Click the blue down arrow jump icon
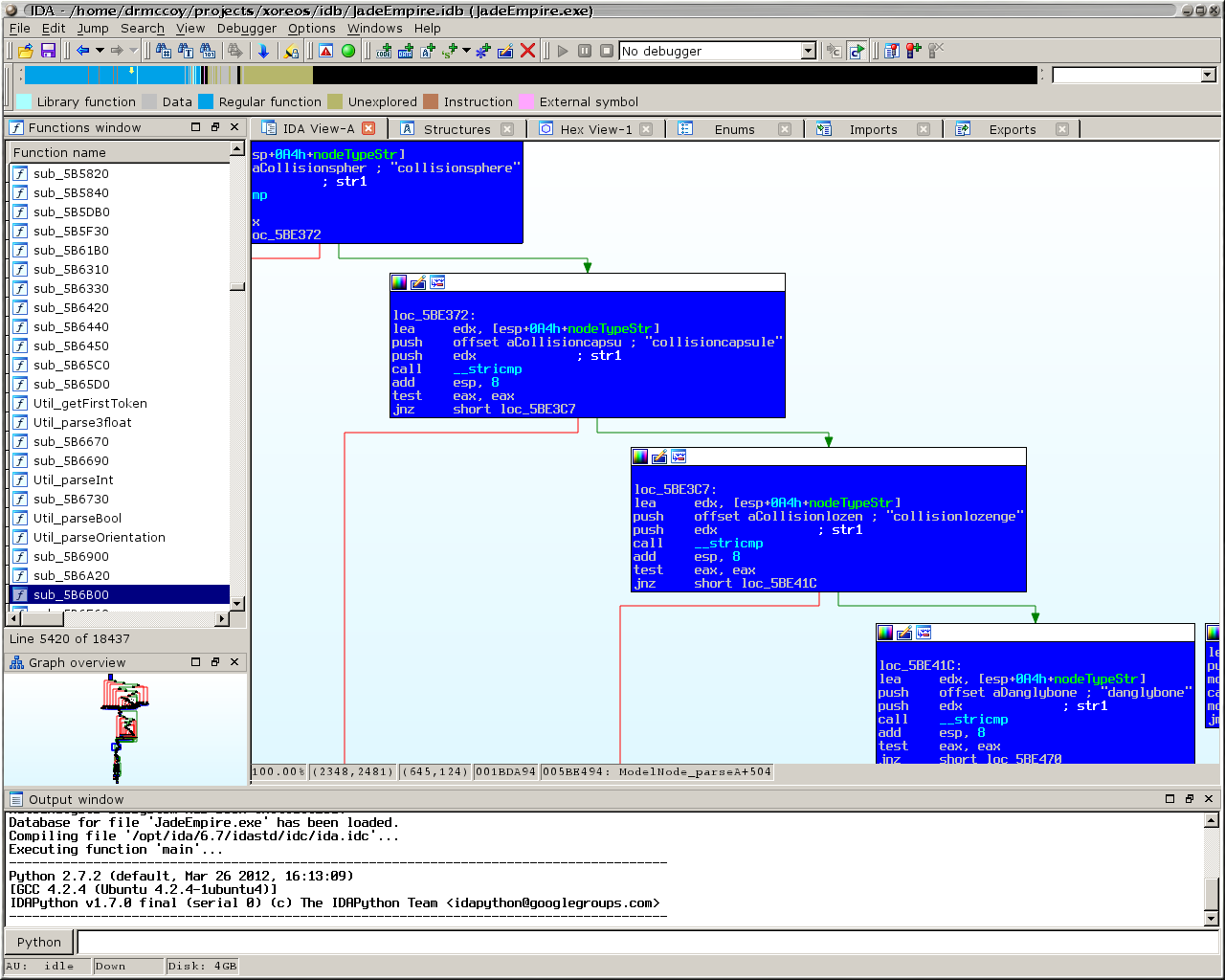This screenshot has width=1225, height=980. tap(264, 51)
